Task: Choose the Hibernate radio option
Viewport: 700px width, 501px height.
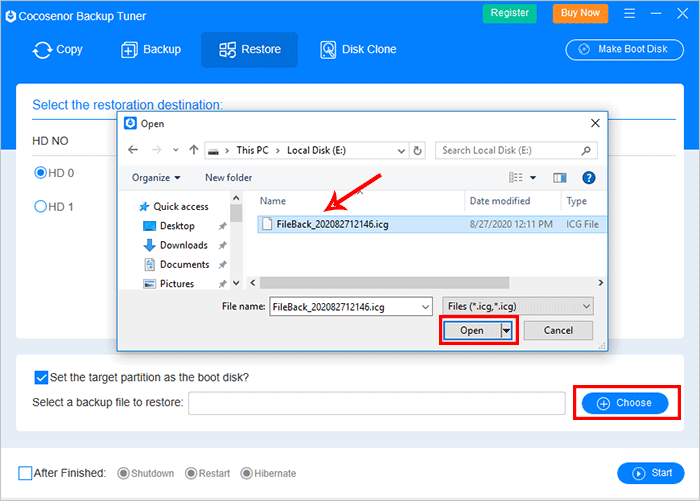Action: click(x=246, y=473)
